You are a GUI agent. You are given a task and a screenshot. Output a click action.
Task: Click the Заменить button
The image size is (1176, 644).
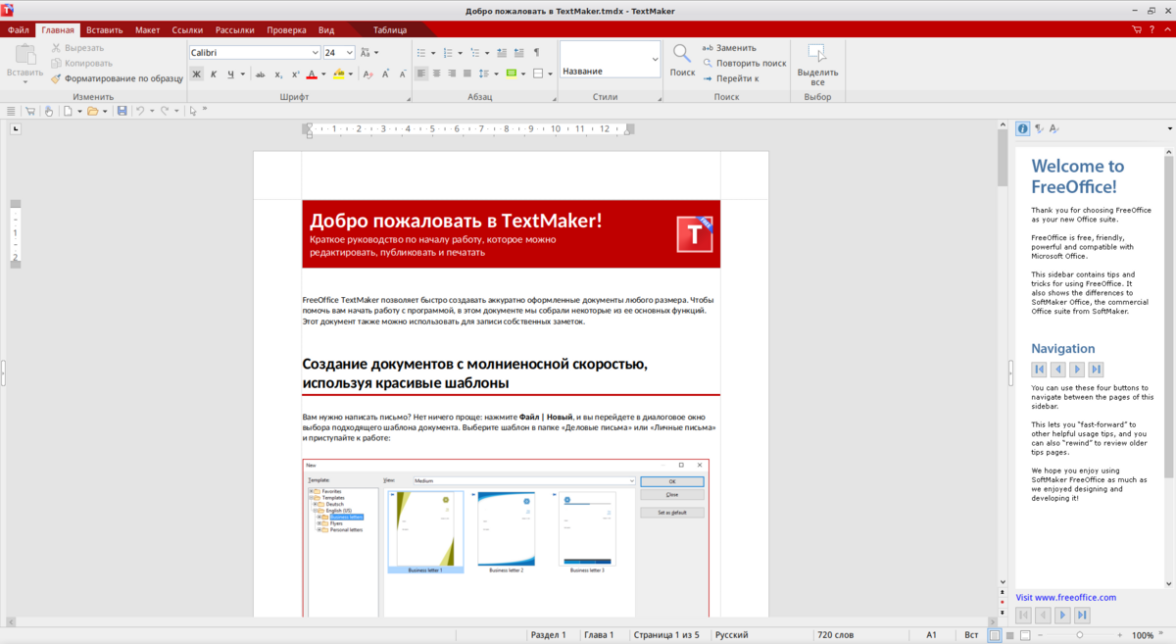click(730, 48)
